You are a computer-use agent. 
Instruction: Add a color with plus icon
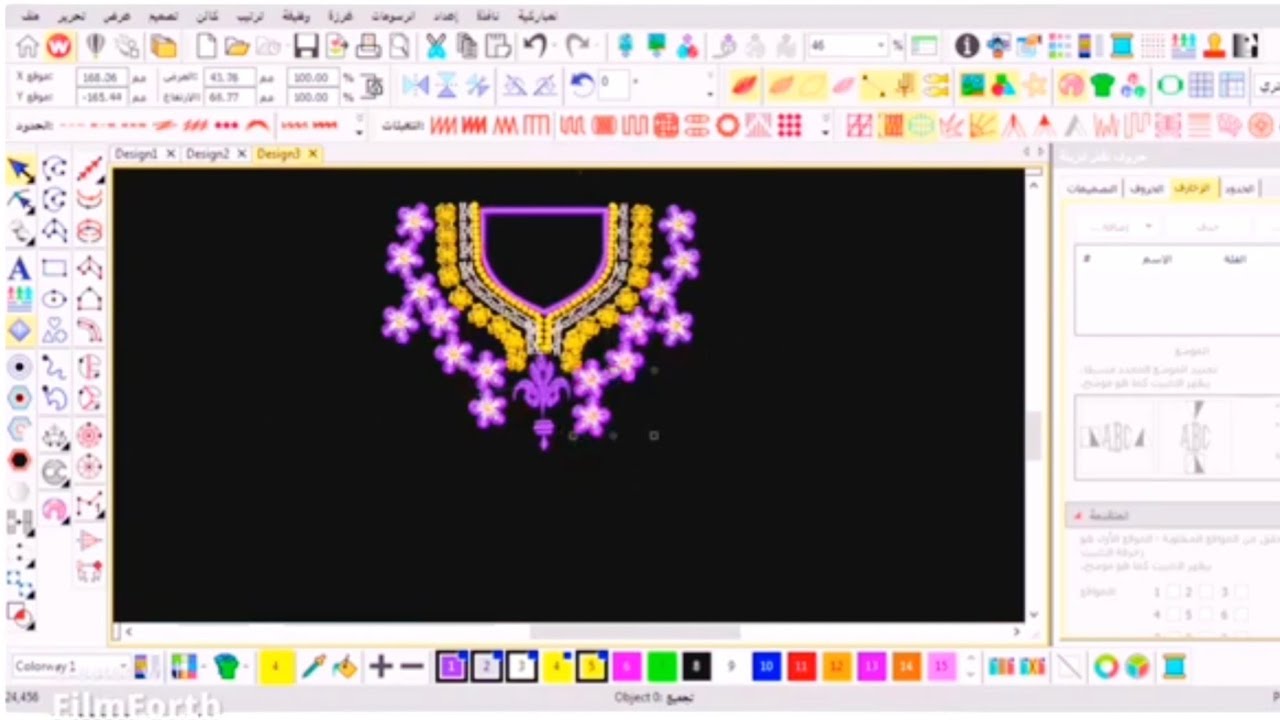pyautogui.click(x=380, y=666)
